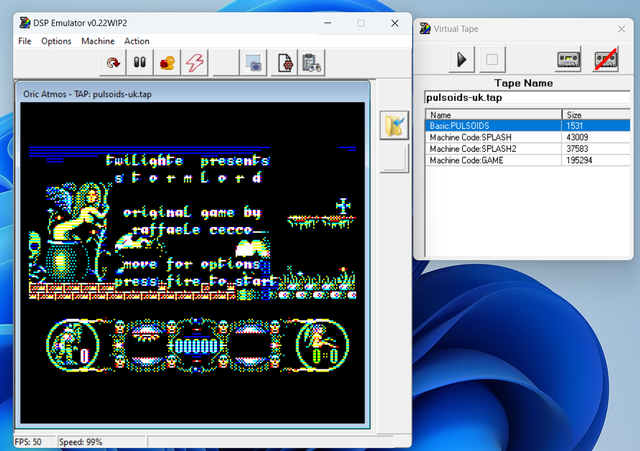Image resolution: width=640 pixels, height=451 pixels.
Task: Select the Machine Code:GAME row
Action: 528,160
